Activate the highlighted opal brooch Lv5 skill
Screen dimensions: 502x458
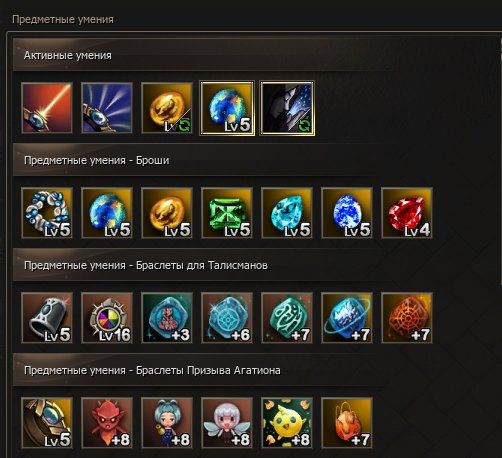click(227, 108)
